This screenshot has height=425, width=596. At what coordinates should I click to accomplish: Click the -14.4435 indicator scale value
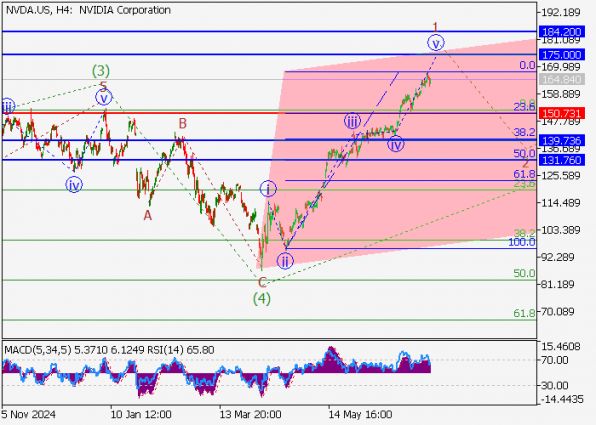click(x=562, y=400)
